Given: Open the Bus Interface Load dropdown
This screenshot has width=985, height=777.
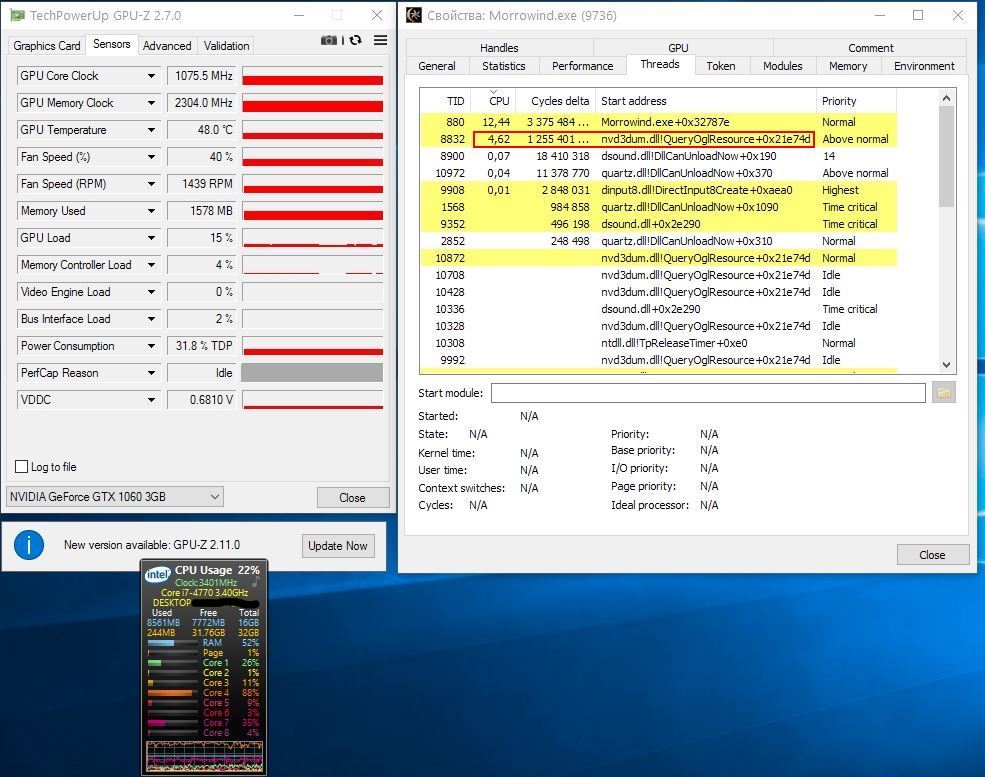Looking at the screenshot, I should 151,319.
